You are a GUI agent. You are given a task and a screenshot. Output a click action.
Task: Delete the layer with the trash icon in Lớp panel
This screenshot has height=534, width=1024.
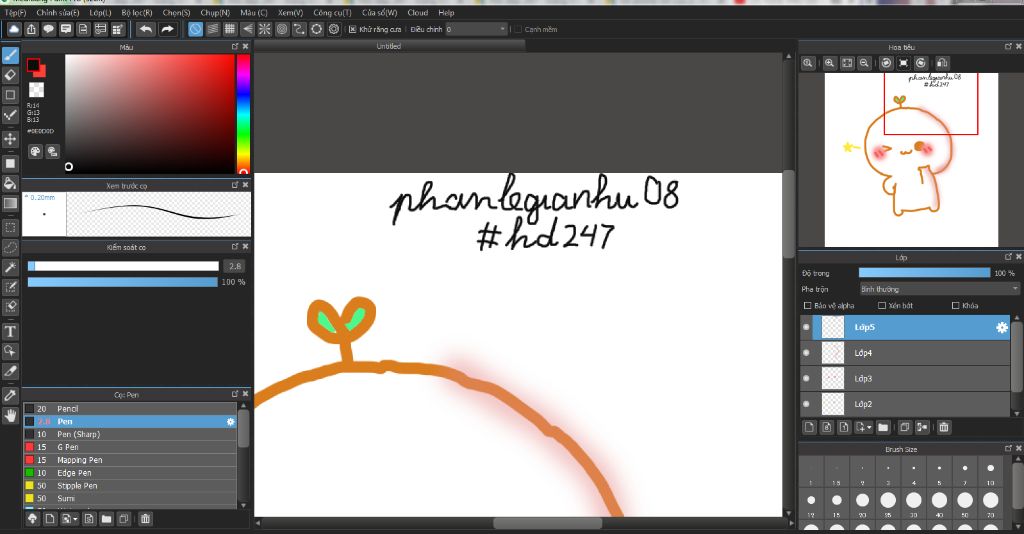[x=944, y=428]
